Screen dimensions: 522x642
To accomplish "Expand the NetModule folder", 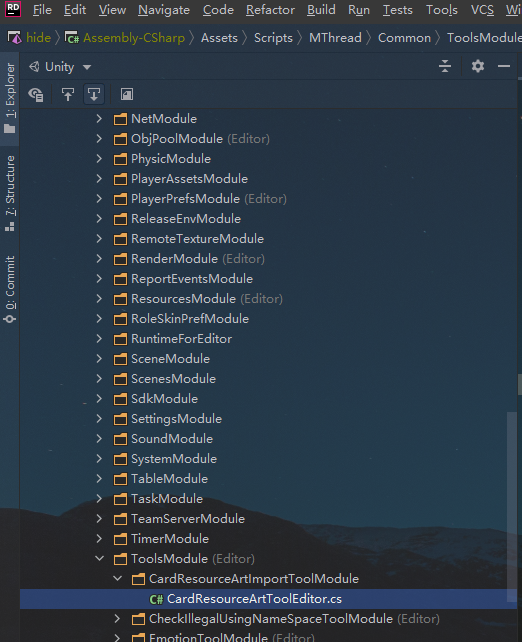I will pos(99,119).
